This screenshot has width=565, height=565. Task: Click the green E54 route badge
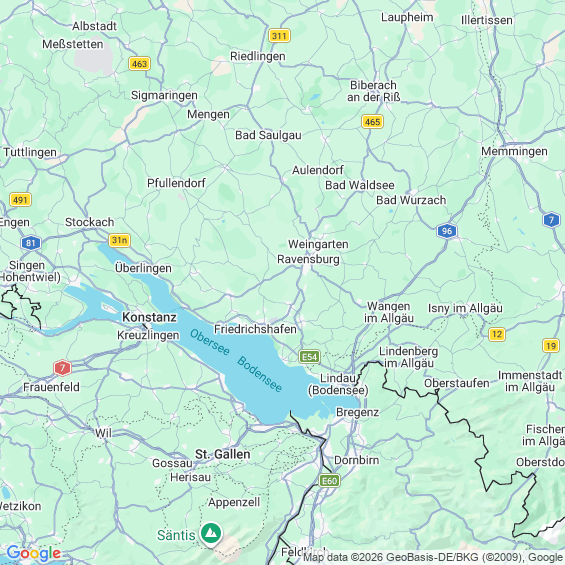point(310,357)
